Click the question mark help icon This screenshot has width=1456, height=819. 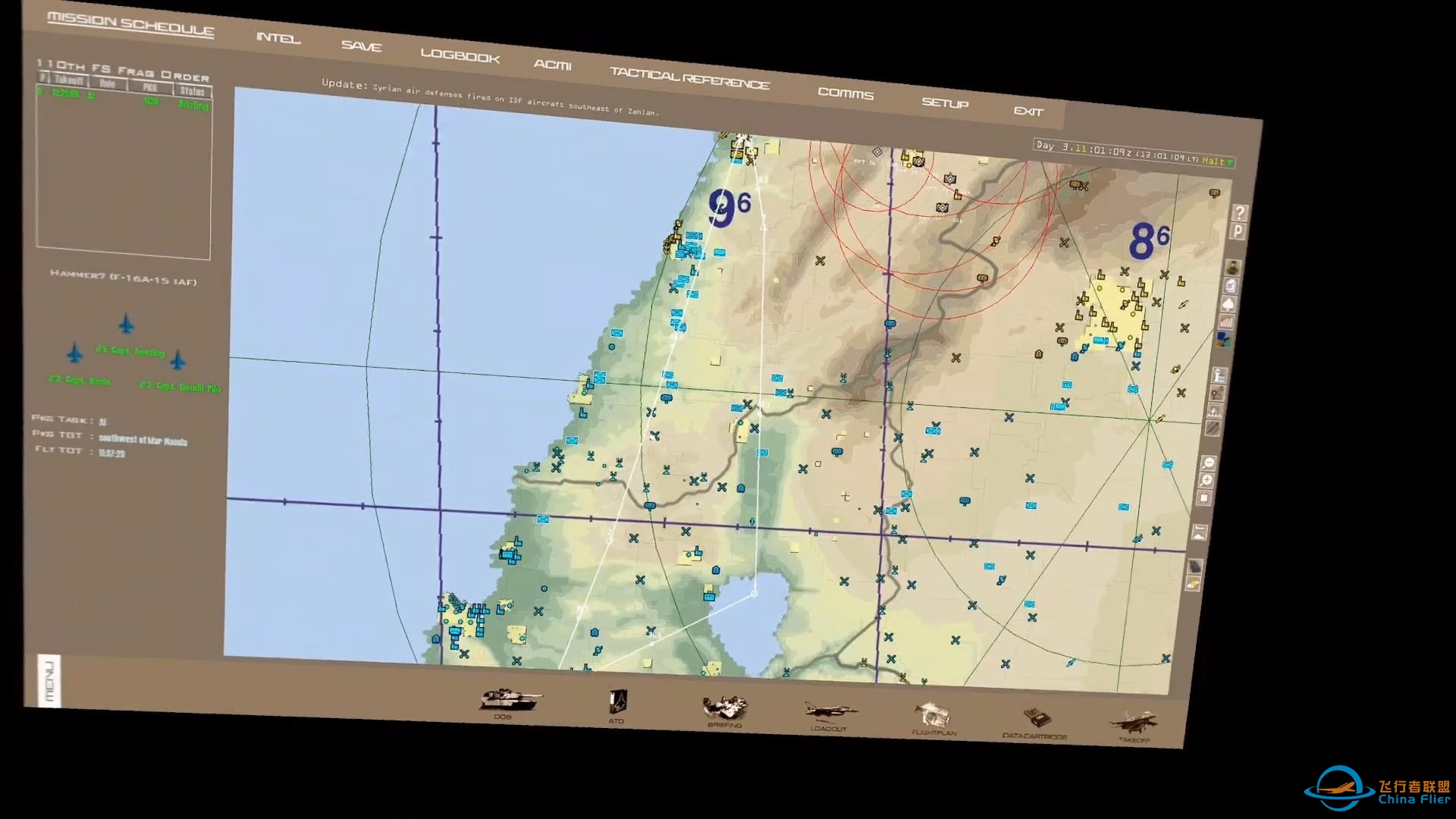pos(1239,213)
